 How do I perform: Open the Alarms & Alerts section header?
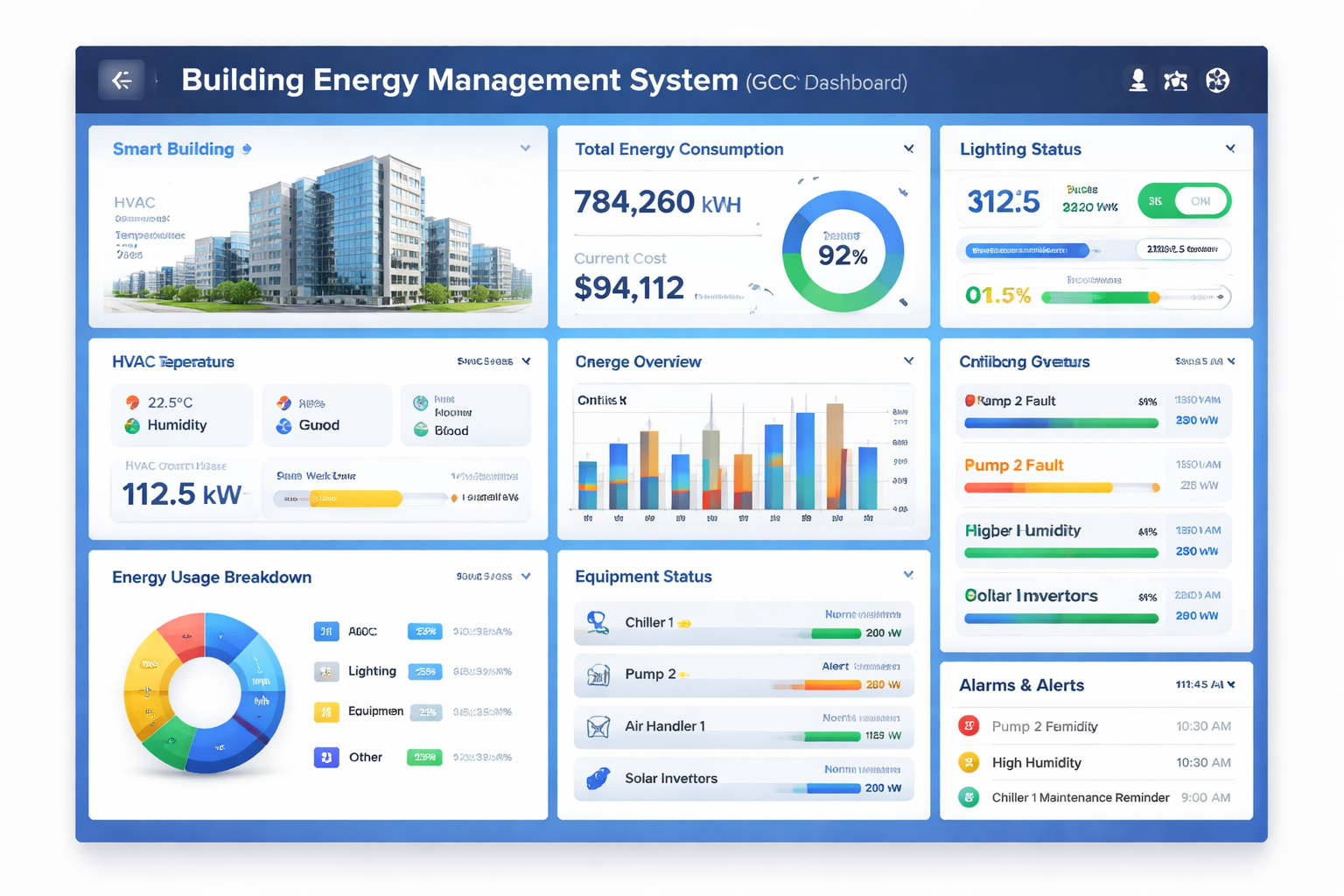tap(1022, 685)
